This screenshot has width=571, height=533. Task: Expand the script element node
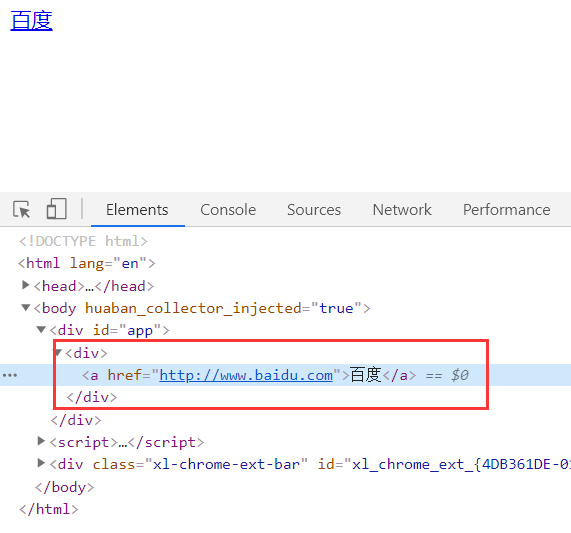click(41, 441)
